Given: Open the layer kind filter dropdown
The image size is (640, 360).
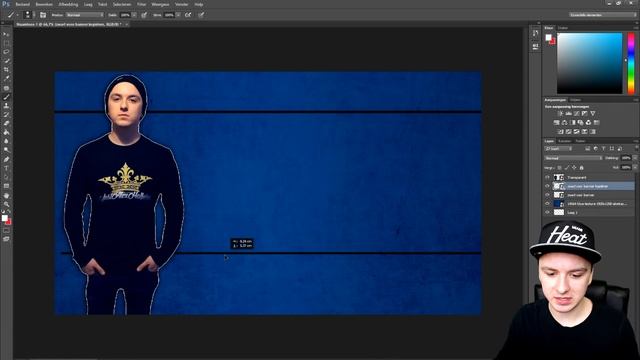Looking at the screenshot, I should point(559,149).
